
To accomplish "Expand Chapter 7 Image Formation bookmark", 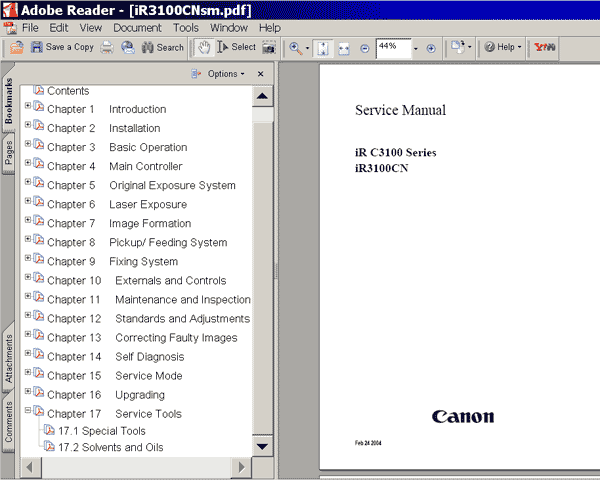I will 28,220.
